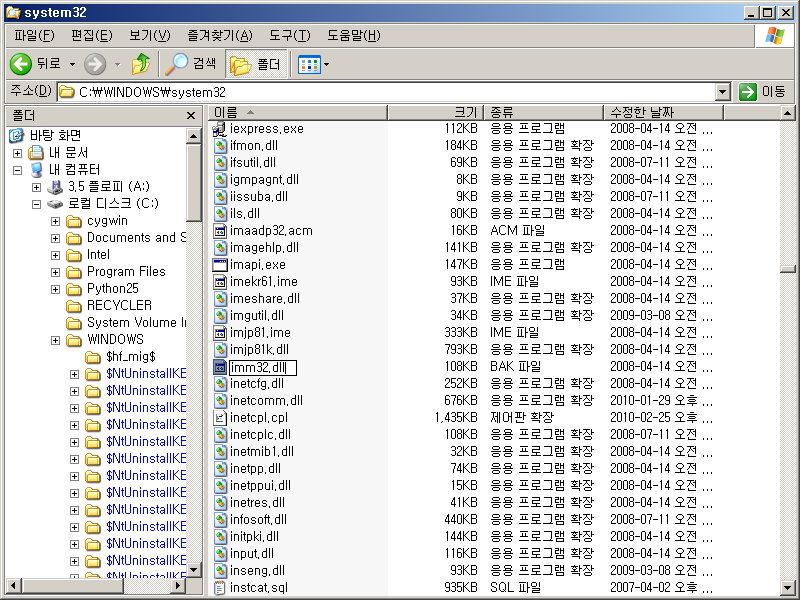The image size is (800, 600).
Task: Select the imapi.exe file icon
Action: pos(221,265)
